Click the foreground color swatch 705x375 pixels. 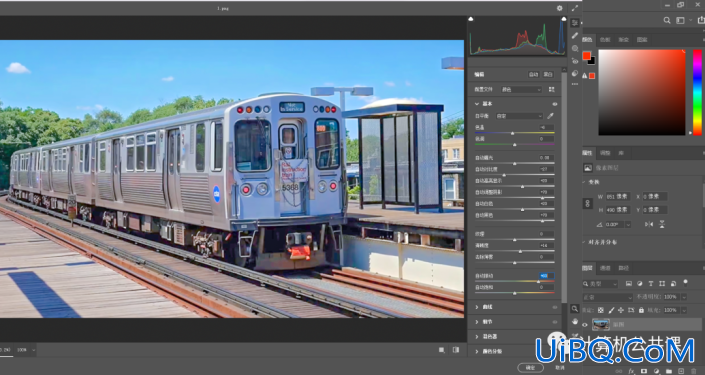coord(587,56)
